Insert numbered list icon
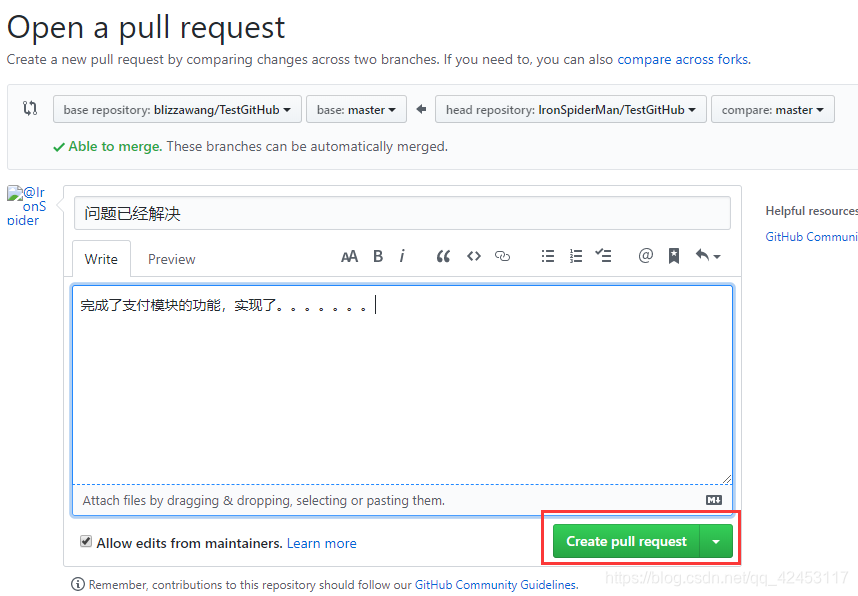858x596 pixels. 576,256
